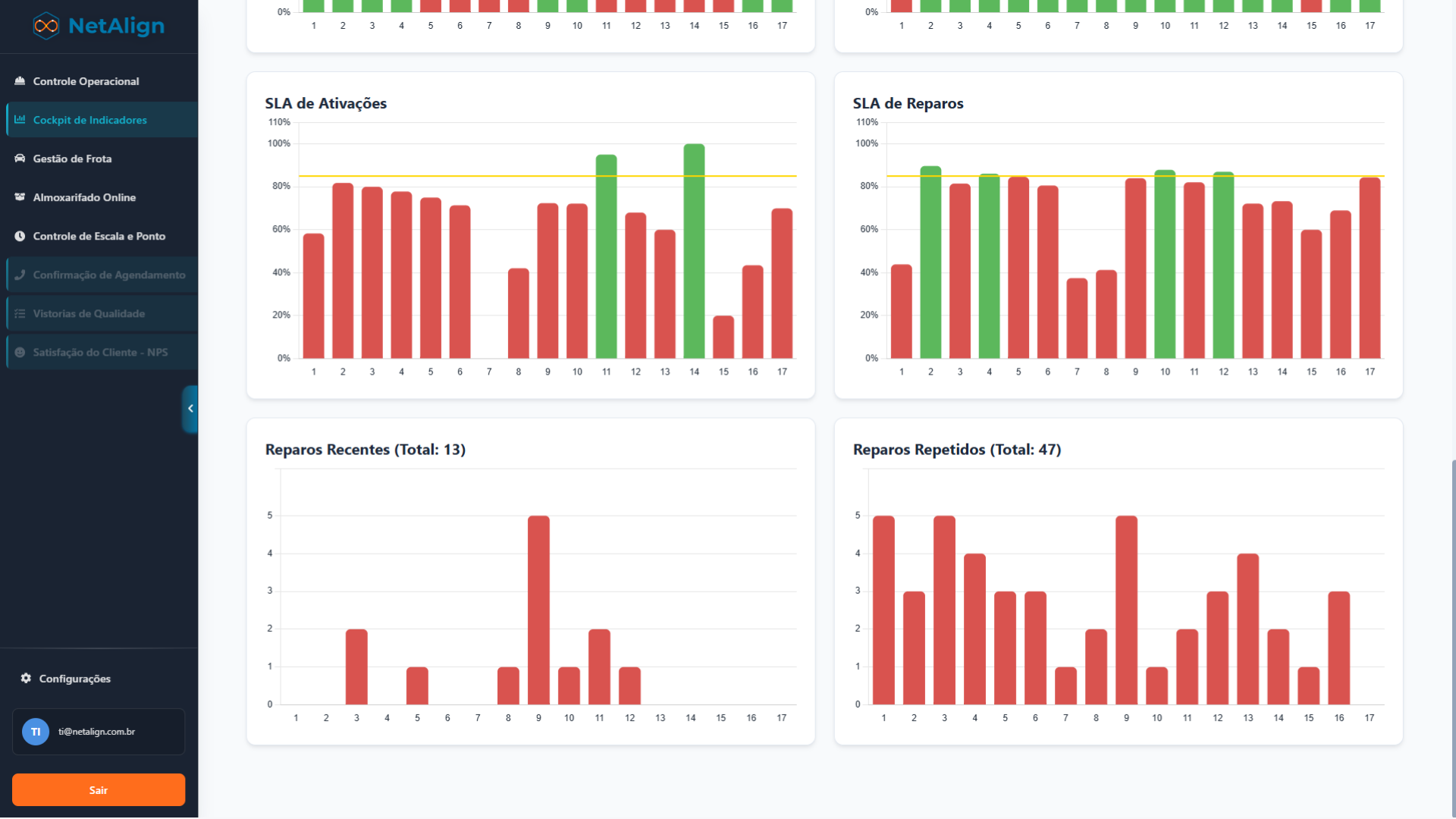Click the page's vertical scrollbar thumb

pos(1453,637)
